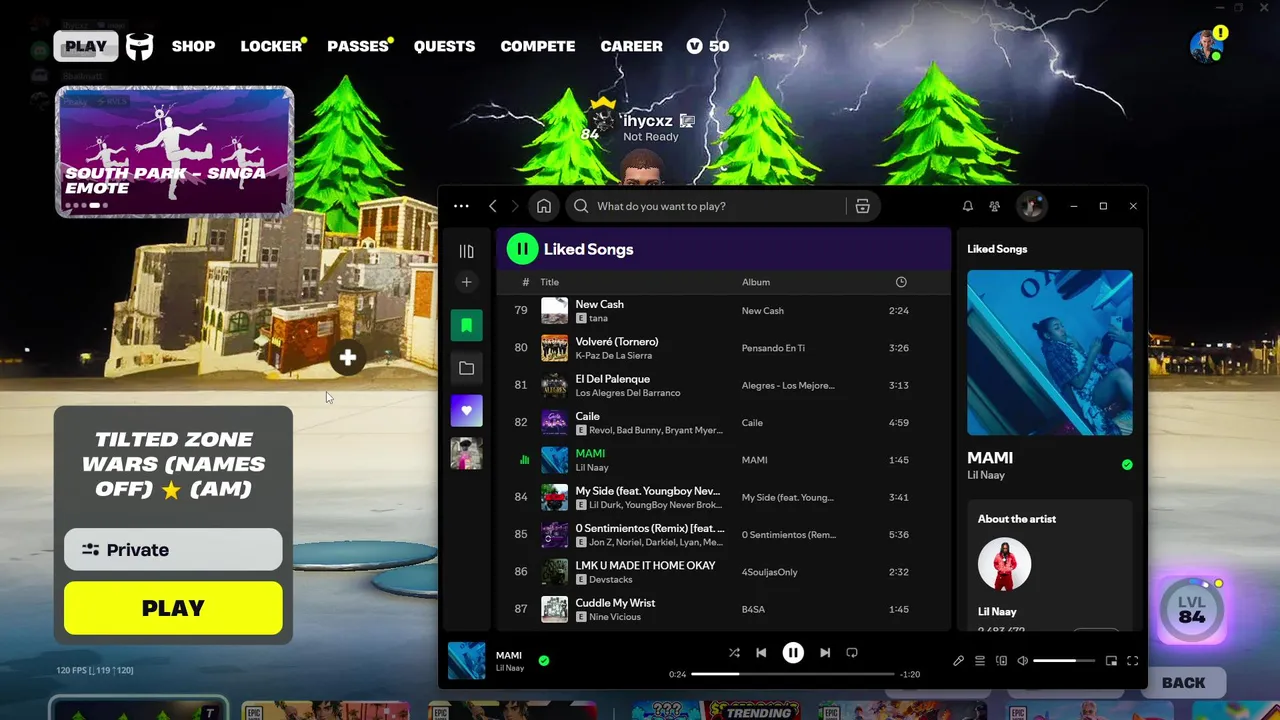Open the Fortnite QUESTS tab
The height and width of the screenshot is (720, 1280).
444,46
